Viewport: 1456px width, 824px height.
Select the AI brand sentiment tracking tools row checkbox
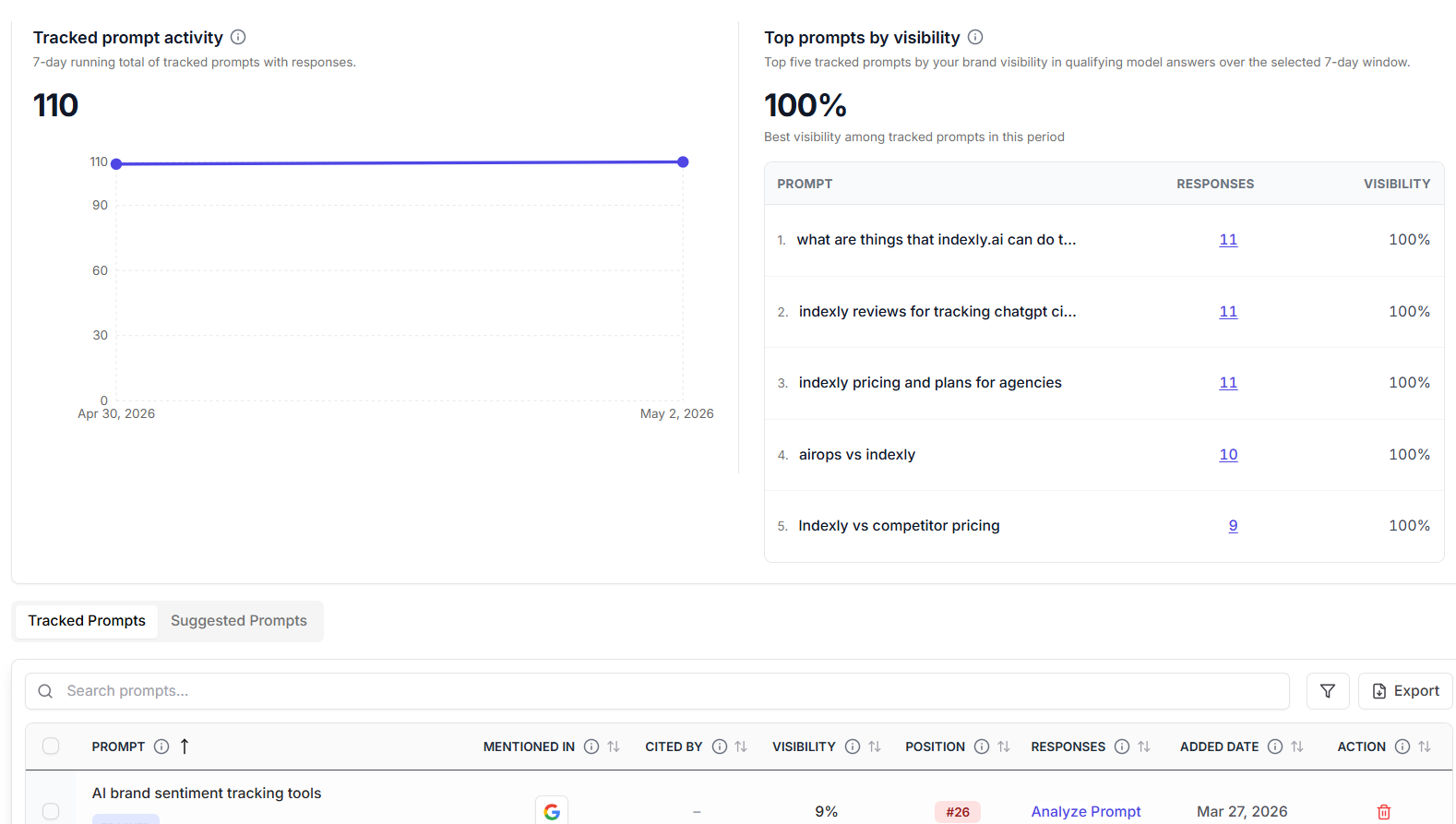(x=51, y=811)
